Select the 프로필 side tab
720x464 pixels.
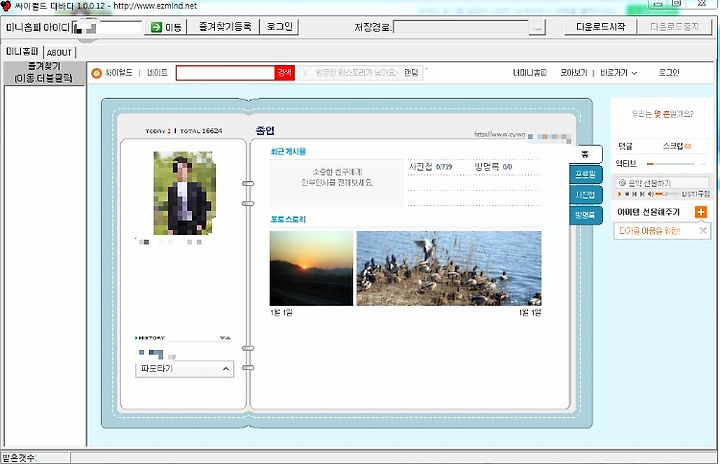pos(585,175)
